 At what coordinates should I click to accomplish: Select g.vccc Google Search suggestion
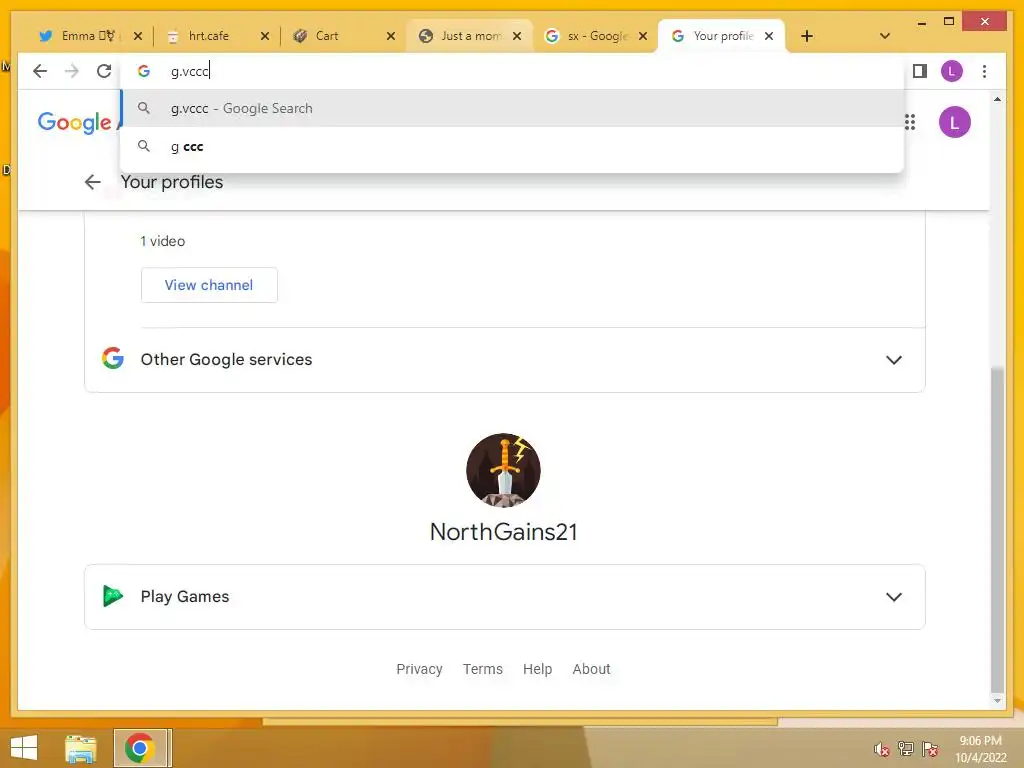tap(512, 108)
